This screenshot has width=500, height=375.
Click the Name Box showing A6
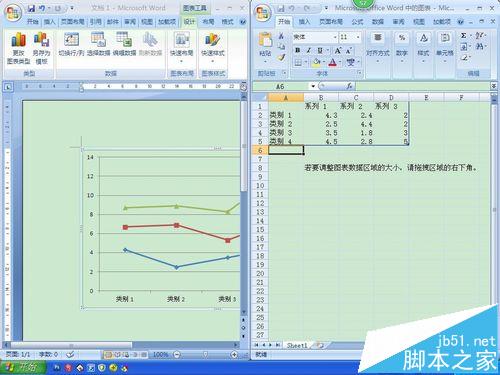tap(281, 87)
